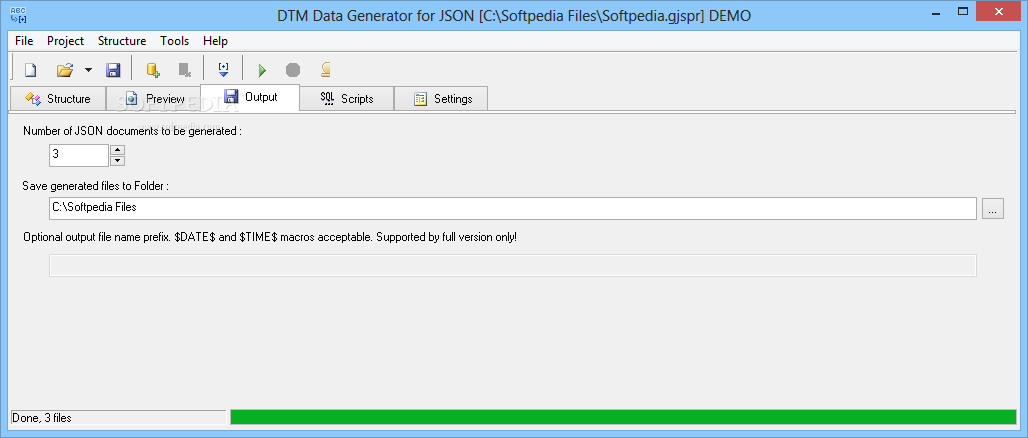This screenshot has height=438, width=1028.
Task: Stop generation with the gray octagon icon
Action: coord(293,70)
